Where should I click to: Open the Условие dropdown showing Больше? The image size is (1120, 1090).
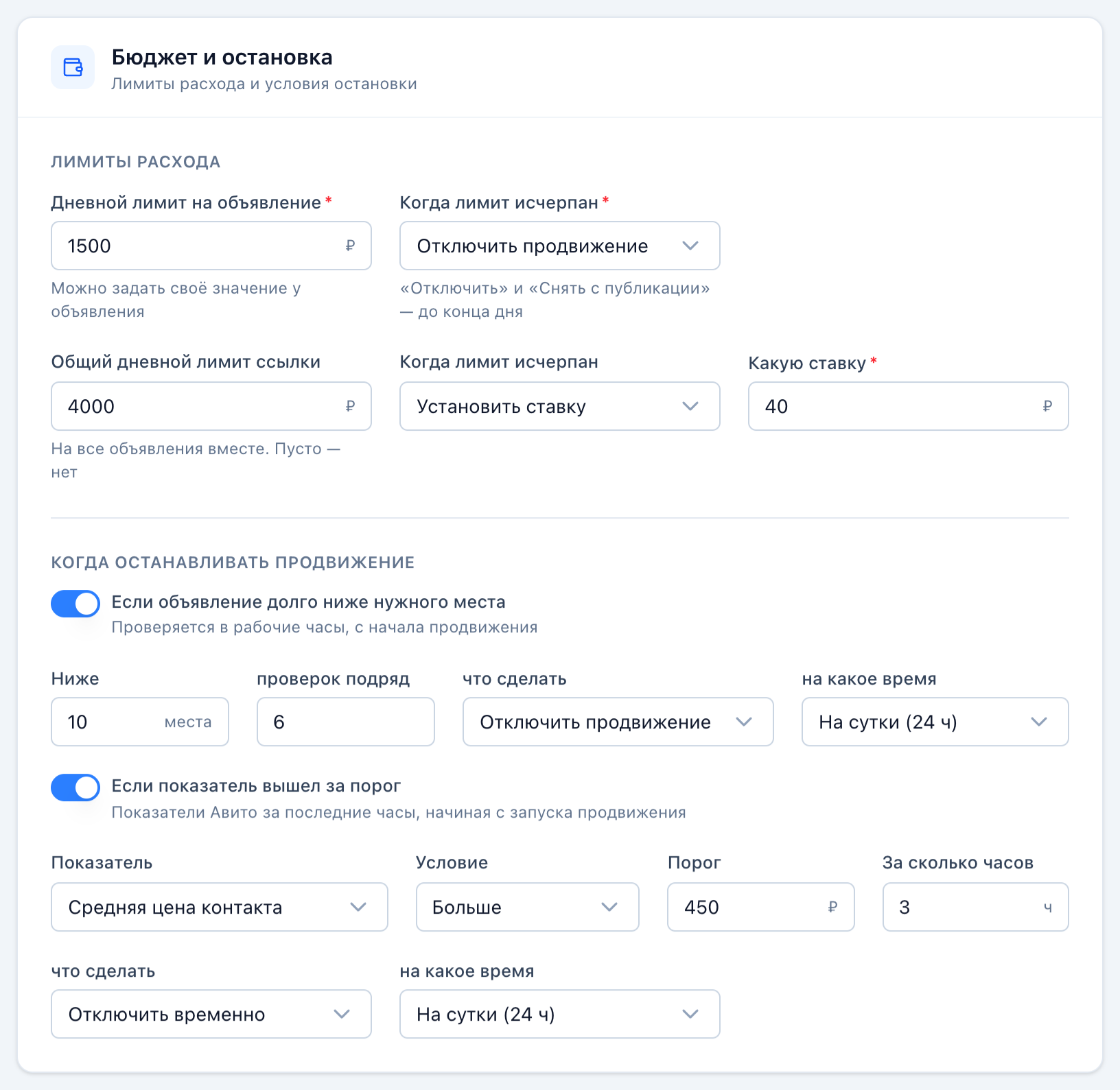click(528, 907)
